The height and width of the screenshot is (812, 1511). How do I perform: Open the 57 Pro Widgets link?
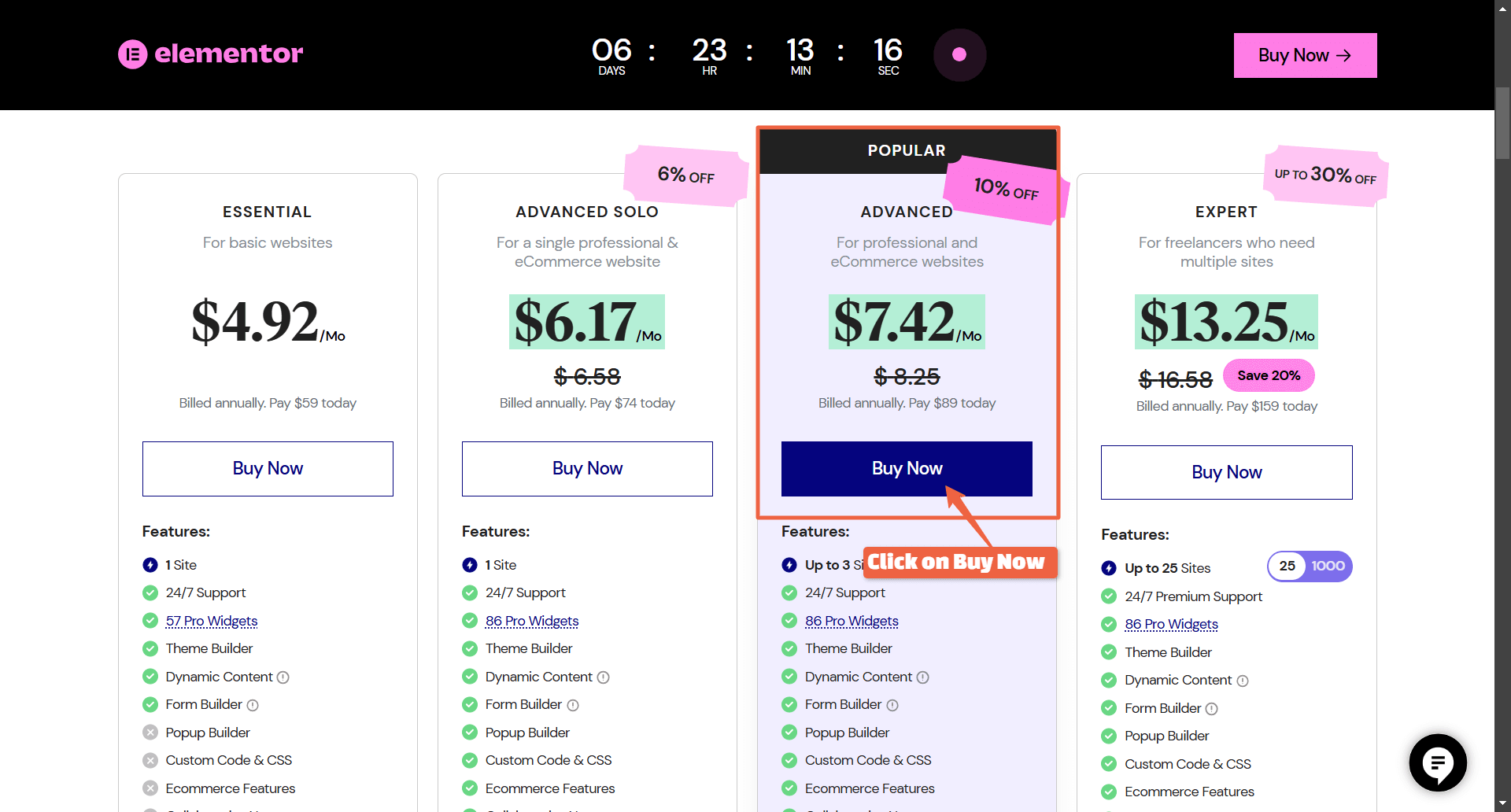tap(211, 621)
